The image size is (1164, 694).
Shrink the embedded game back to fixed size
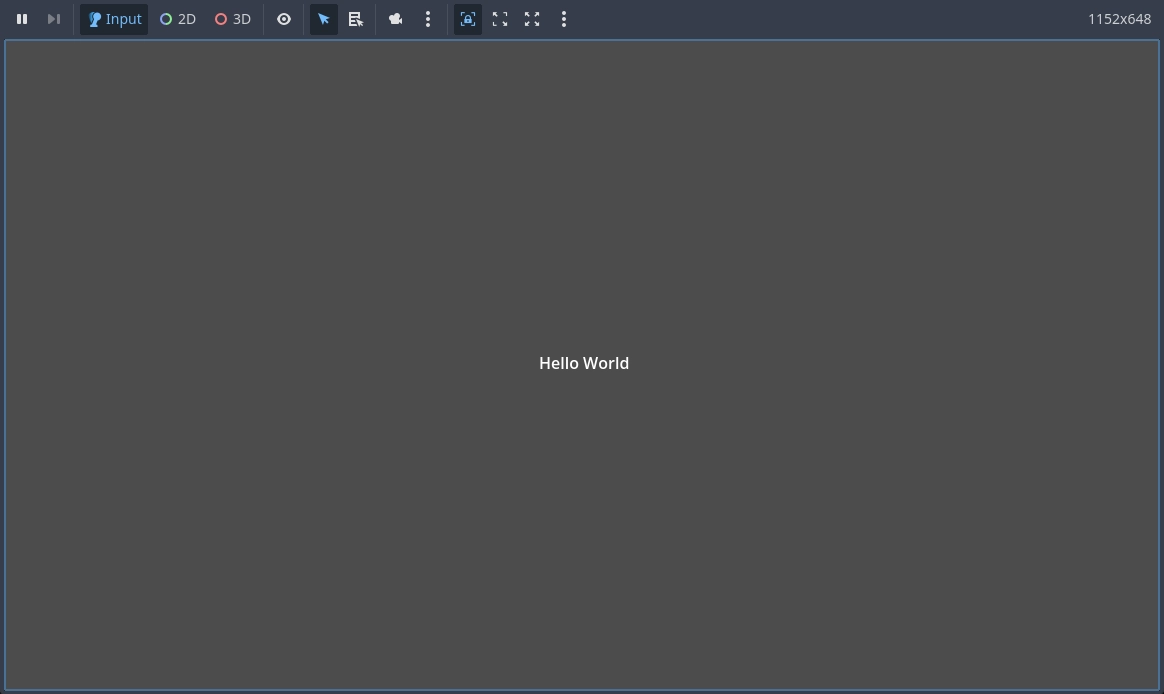(x=500, y=19)
